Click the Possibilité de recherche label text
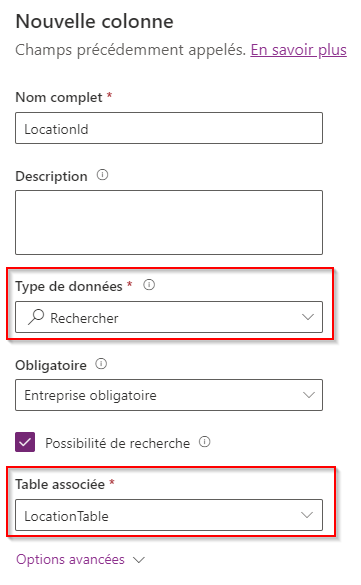 point(117,443)
